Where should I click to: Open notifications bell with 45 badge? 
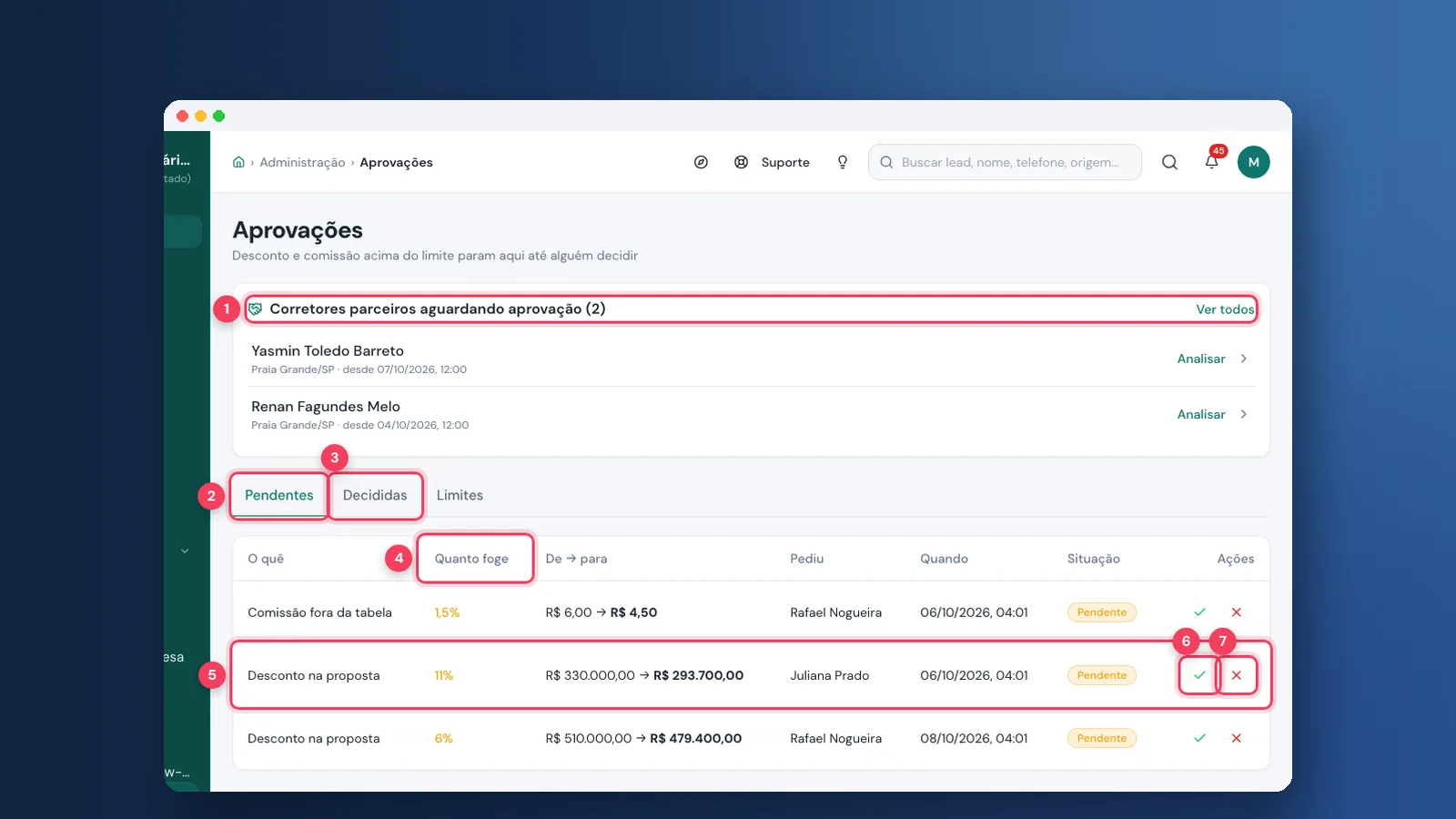(x=1212, y=161)
